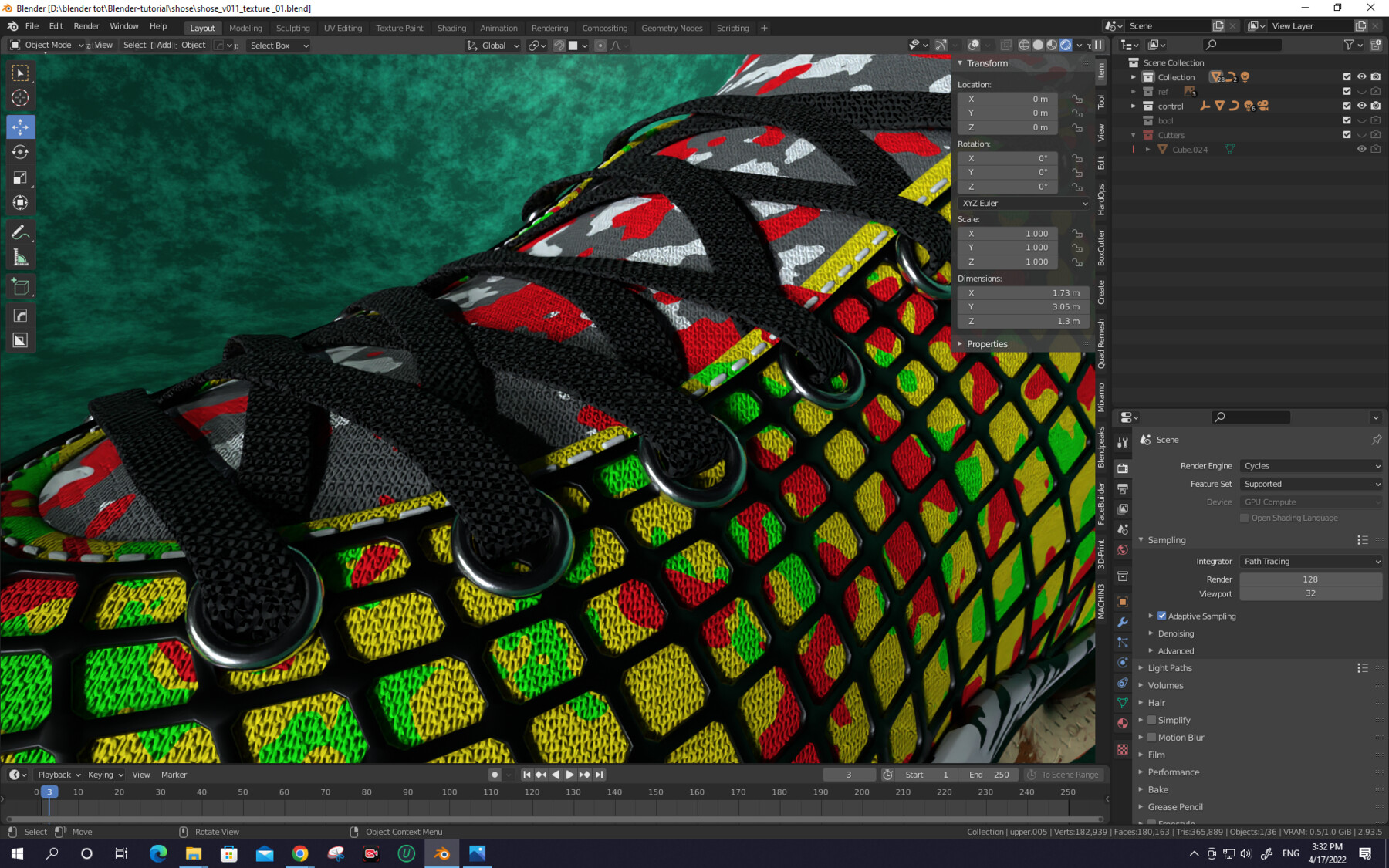Viewport: 1389px width, 868px height.
Task: Open the Material properties tab
Action: pyautogui.click(x=1123, y=723)
